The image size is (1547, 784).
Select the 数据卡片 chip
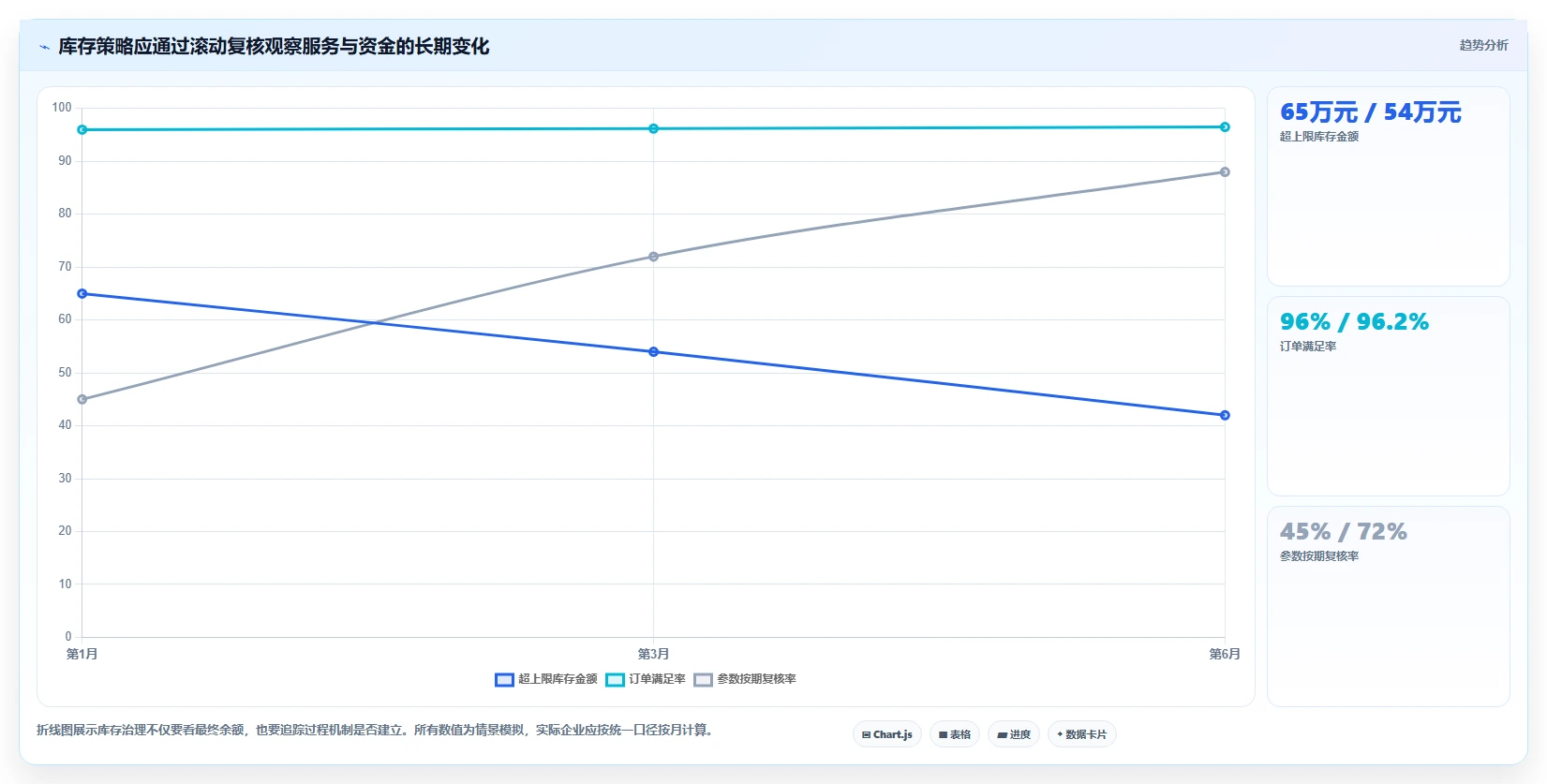tap(1082, 734)
